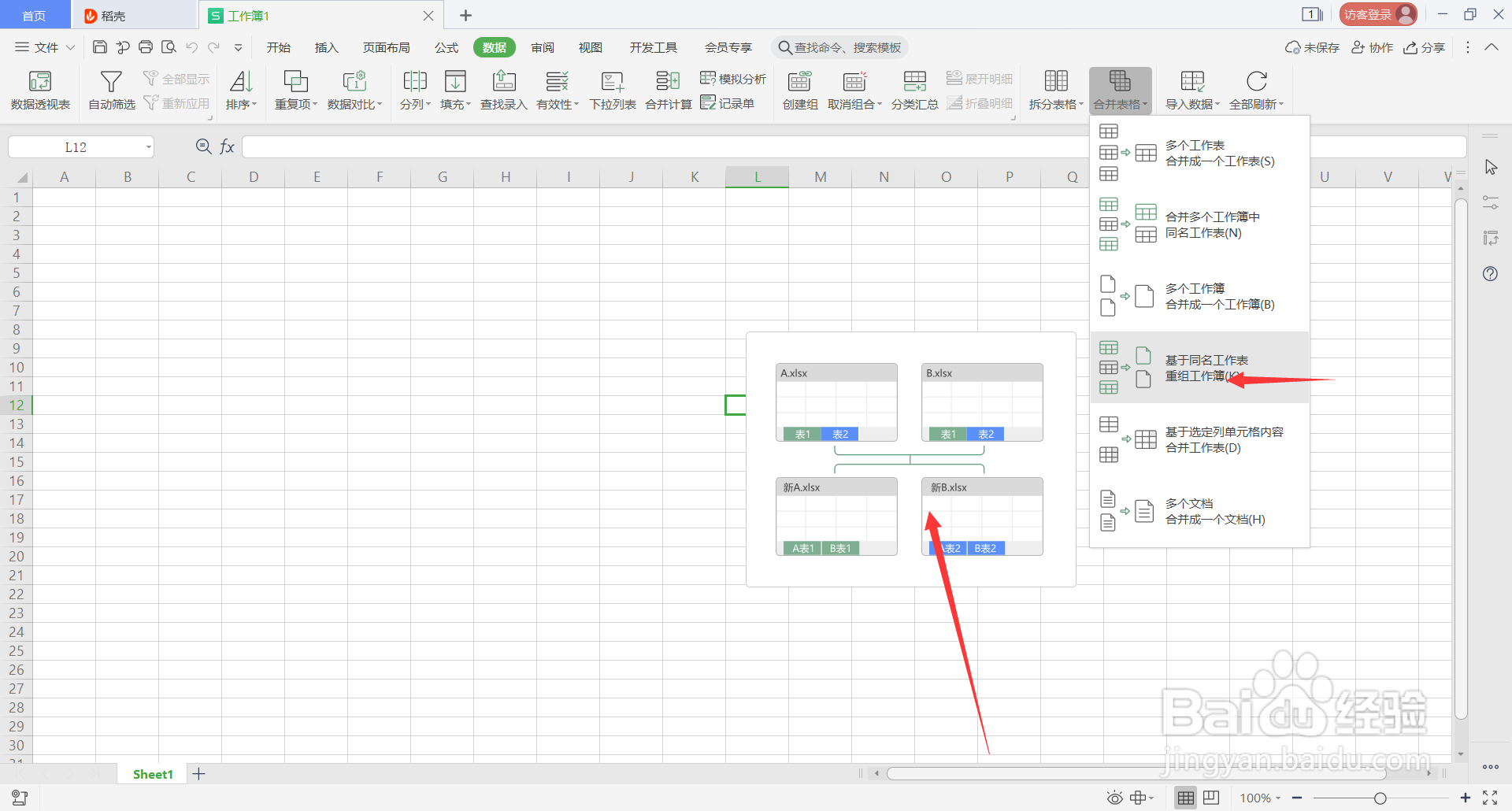
Task: Open the 数据对比 comparison tool
Action: (x=354, y=91)
